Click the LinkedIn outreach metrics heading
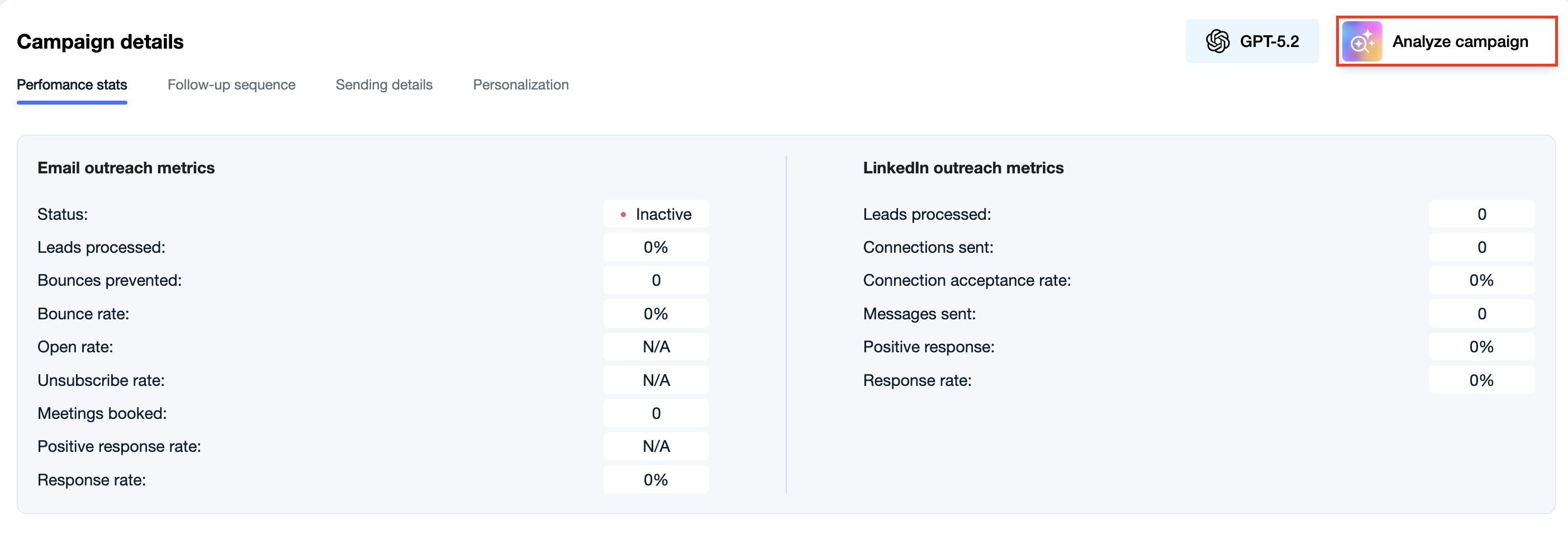The width and height of the screenshot is (1568, 538). click(x=963, y=168)
